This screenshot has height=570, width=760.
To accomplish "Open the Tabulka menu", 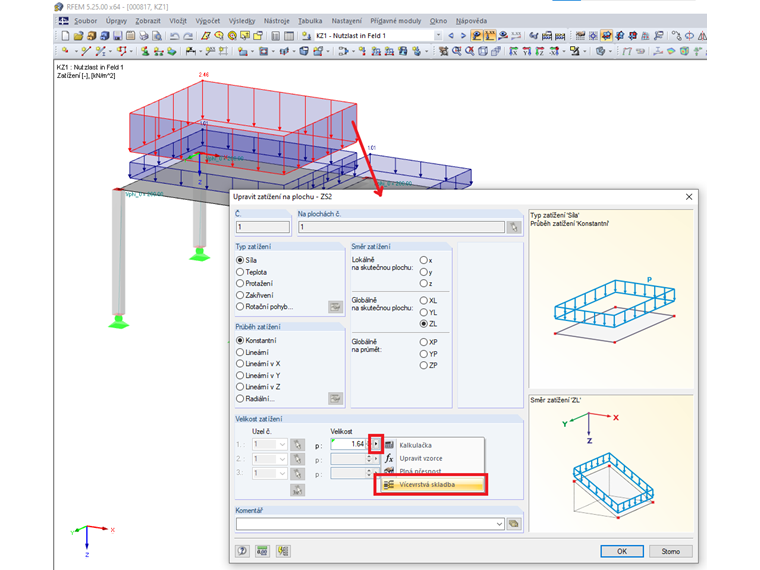I will pos(310,21).
